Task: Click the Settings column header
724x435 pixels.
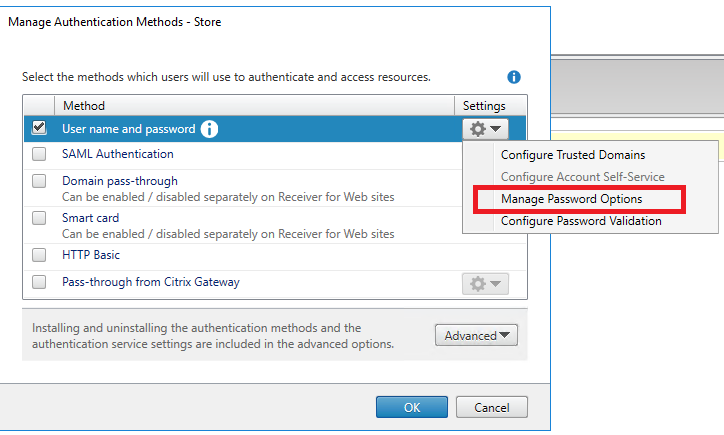Action: click(x=484, y=106)
